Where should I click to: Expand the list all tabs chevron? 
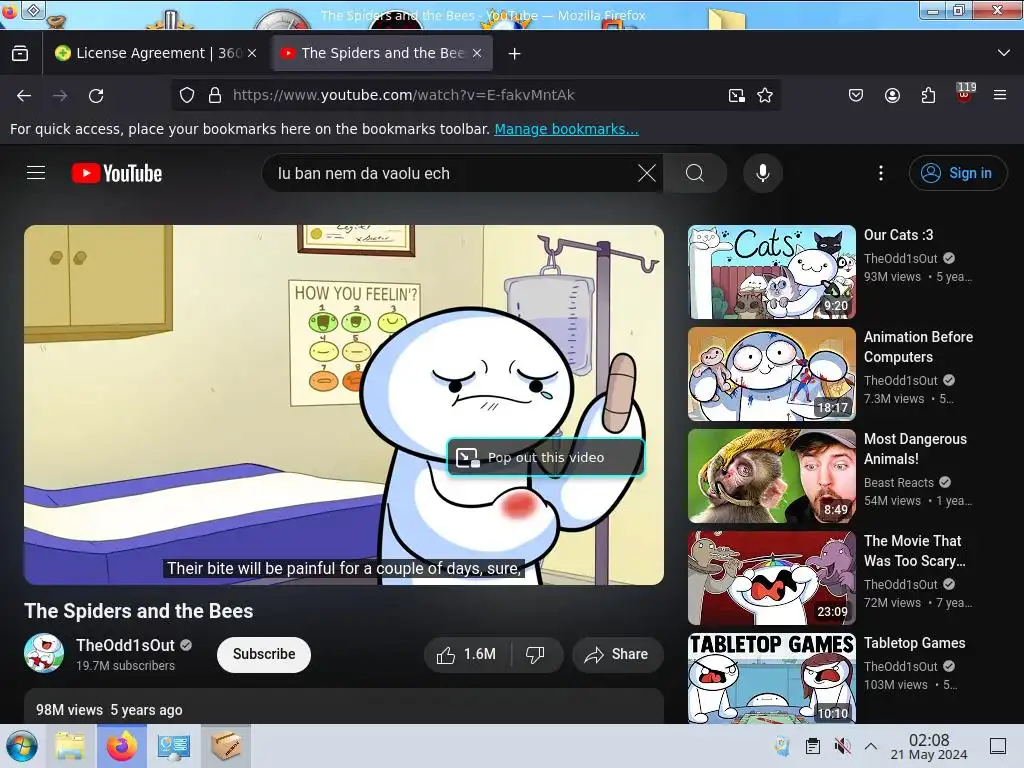click(x=1004, y=53)
